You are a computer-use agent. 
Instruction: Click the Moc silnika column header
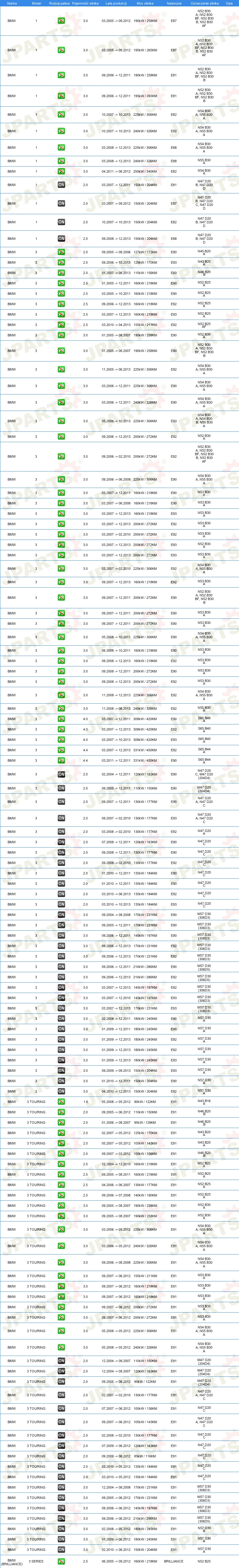click(145, 3)
